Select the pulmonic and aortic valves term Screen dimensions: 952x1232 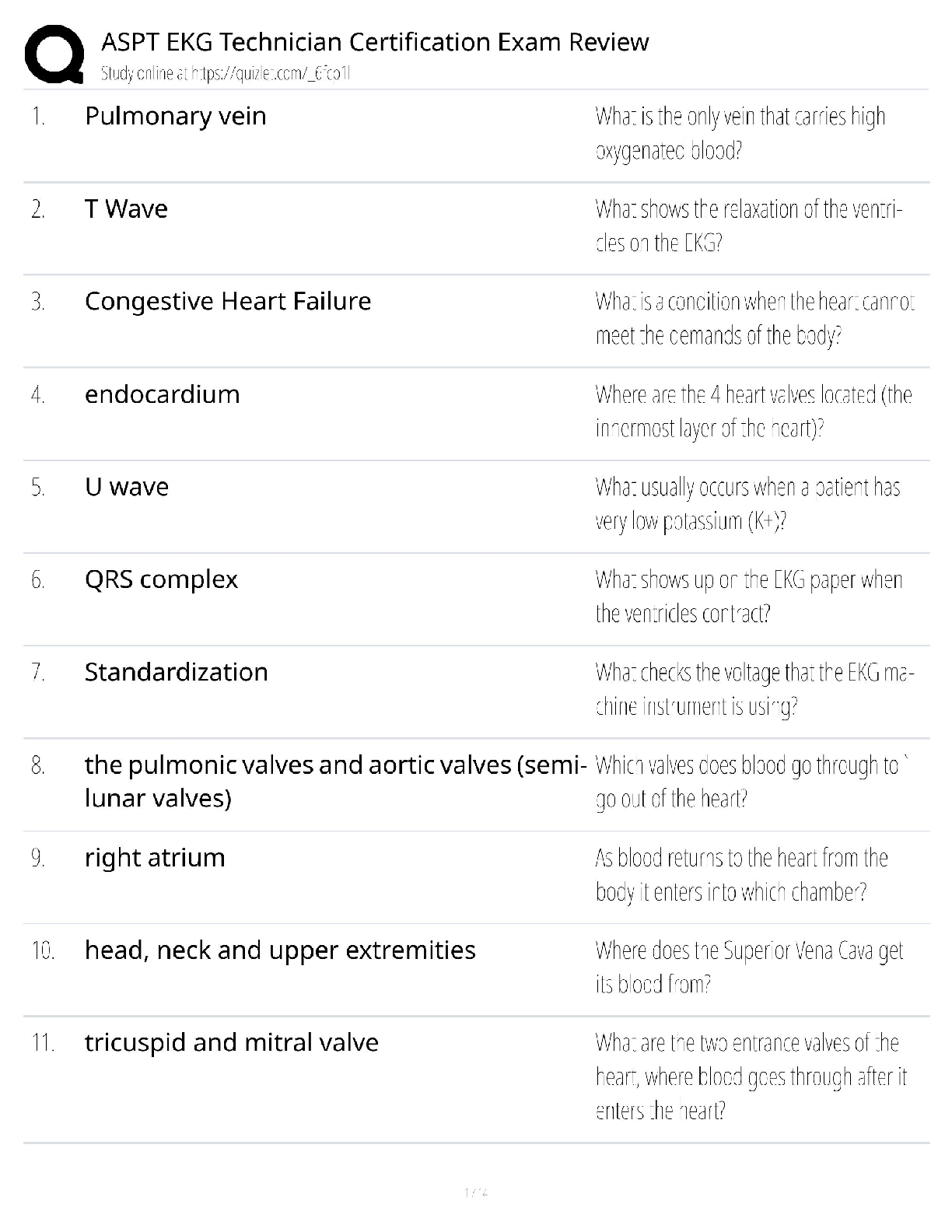pyautogui.click(x=335, y=781)
